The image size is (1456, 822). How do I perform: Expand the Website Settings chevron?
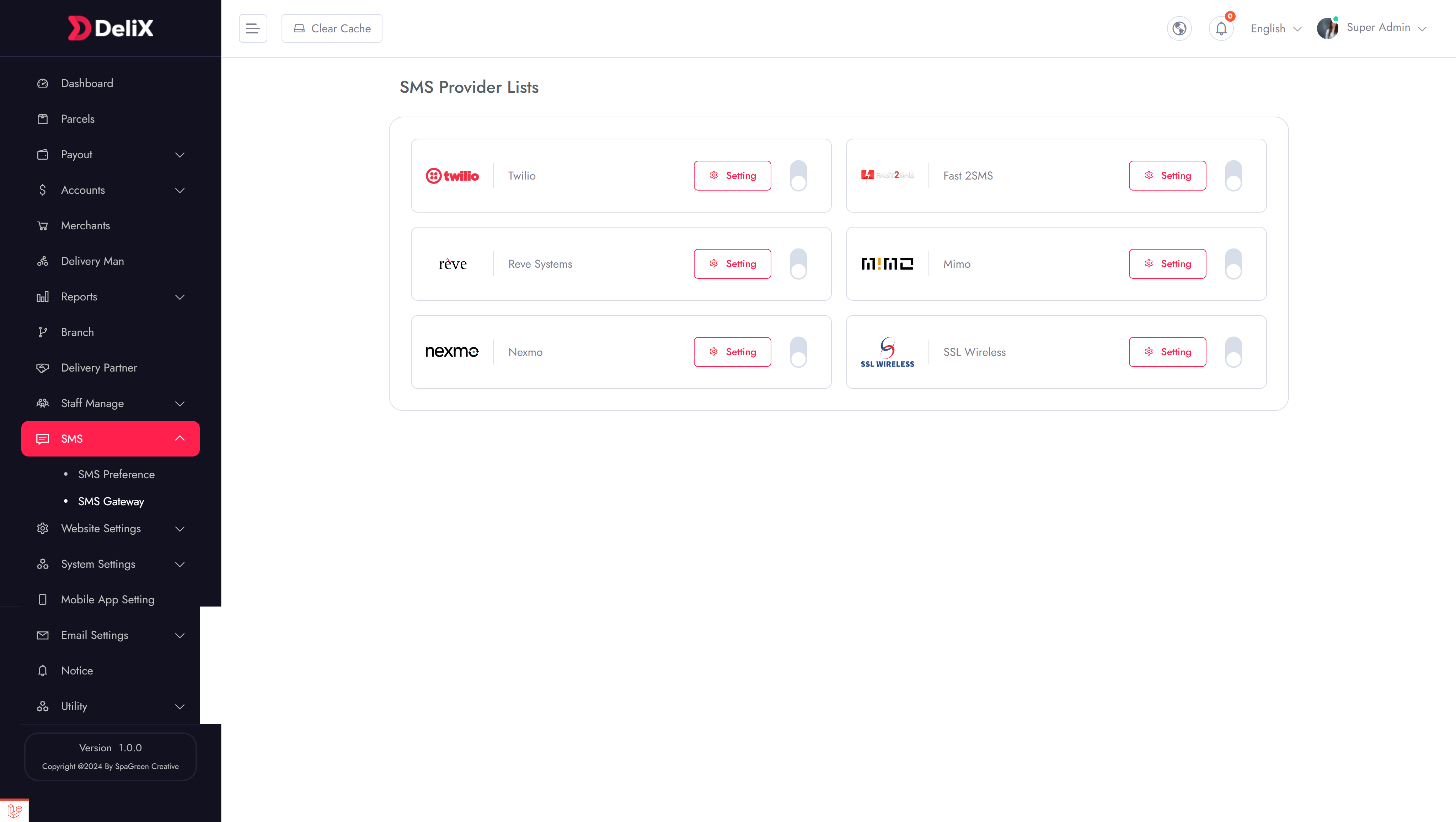point(180,529)
